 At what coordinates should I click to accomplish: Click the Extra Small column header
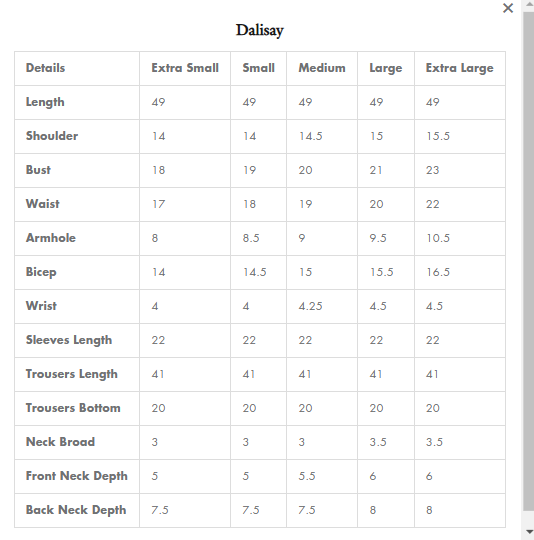[185, 68]
